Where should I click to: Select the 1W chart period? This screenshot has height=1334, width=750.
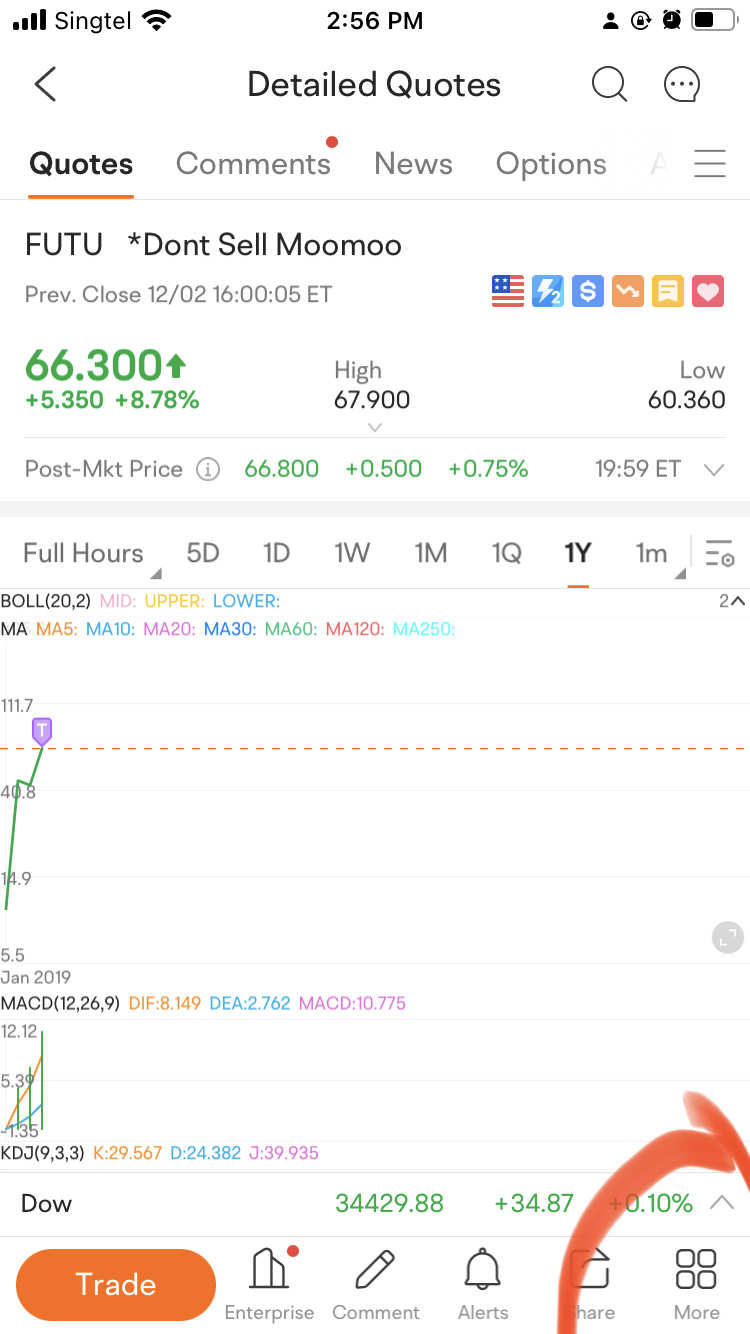pyautogui.click(x=352, y=553)
